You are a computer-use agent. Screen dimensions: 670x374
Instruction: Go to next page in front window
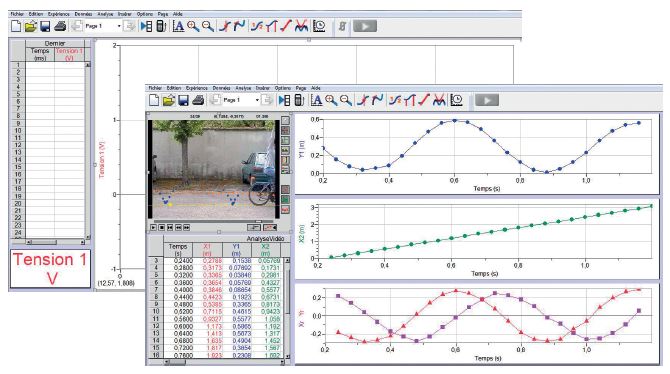tap(267, 100)
